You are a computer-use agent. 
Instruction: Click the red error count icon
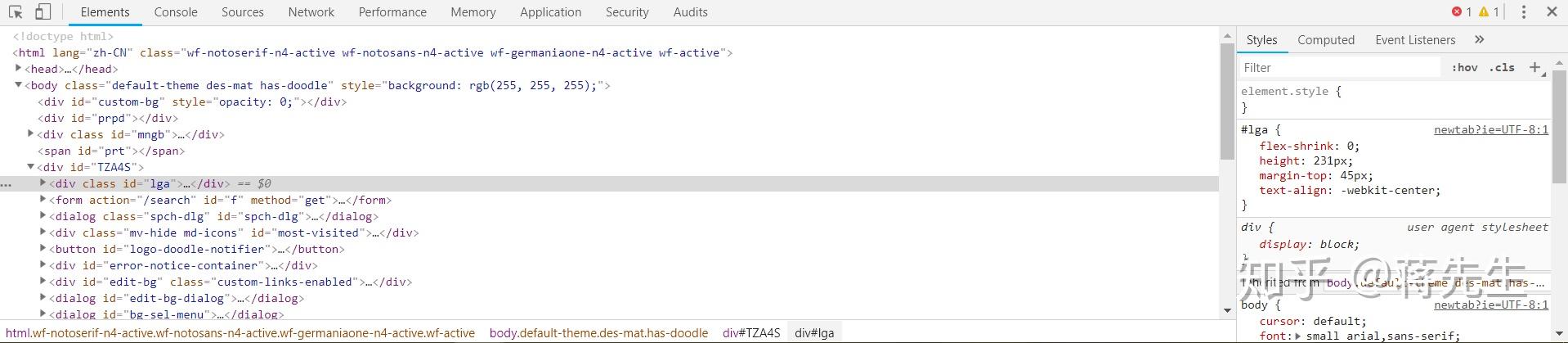pyautogui.click(x=1457, y=12)
